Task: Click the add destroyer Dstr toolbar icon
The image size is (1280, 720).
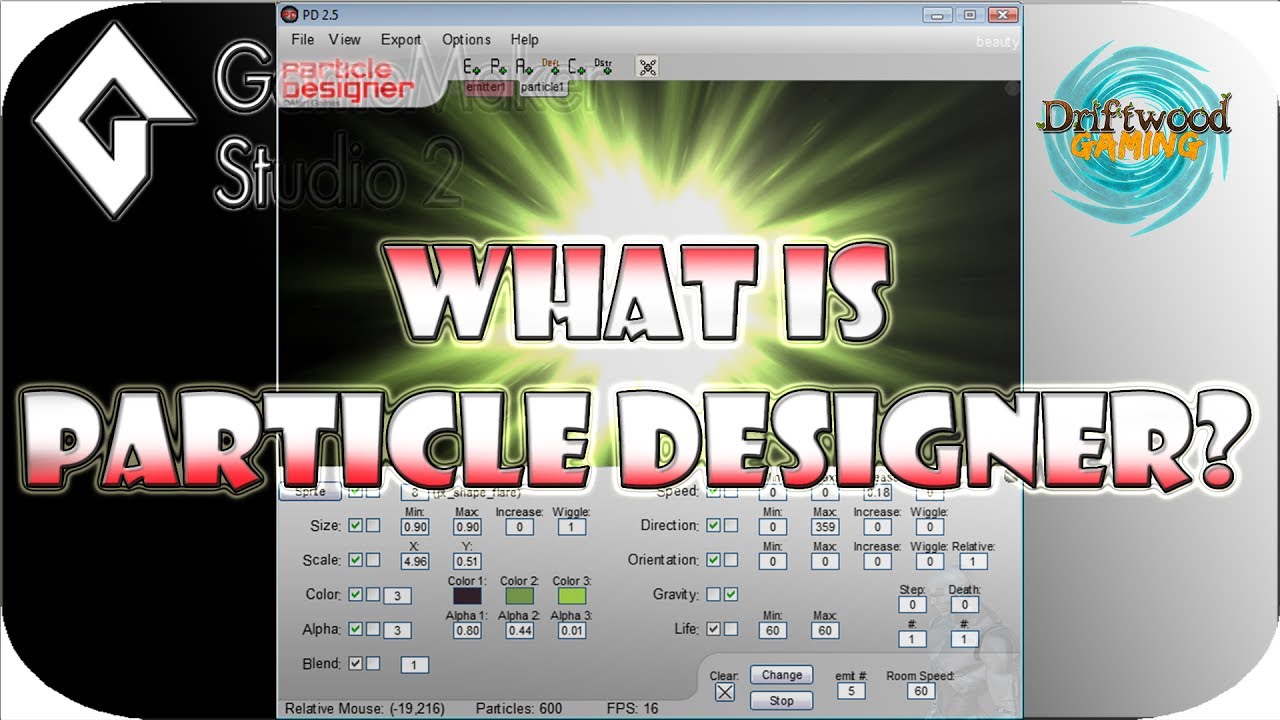Action: coord(603,66)
